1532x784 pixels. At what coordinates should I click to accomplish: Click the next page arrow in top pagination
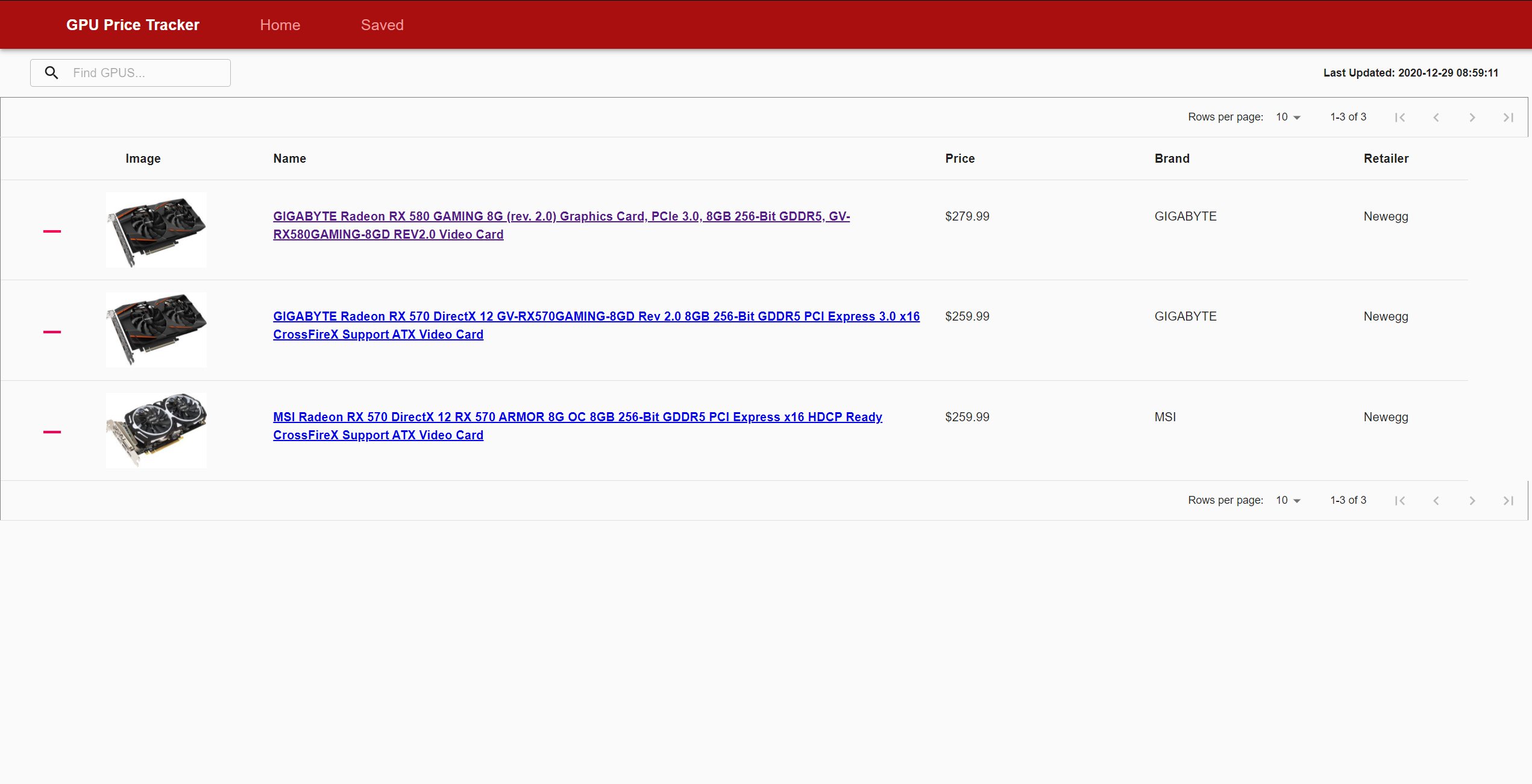click(x=1472, y=117)
